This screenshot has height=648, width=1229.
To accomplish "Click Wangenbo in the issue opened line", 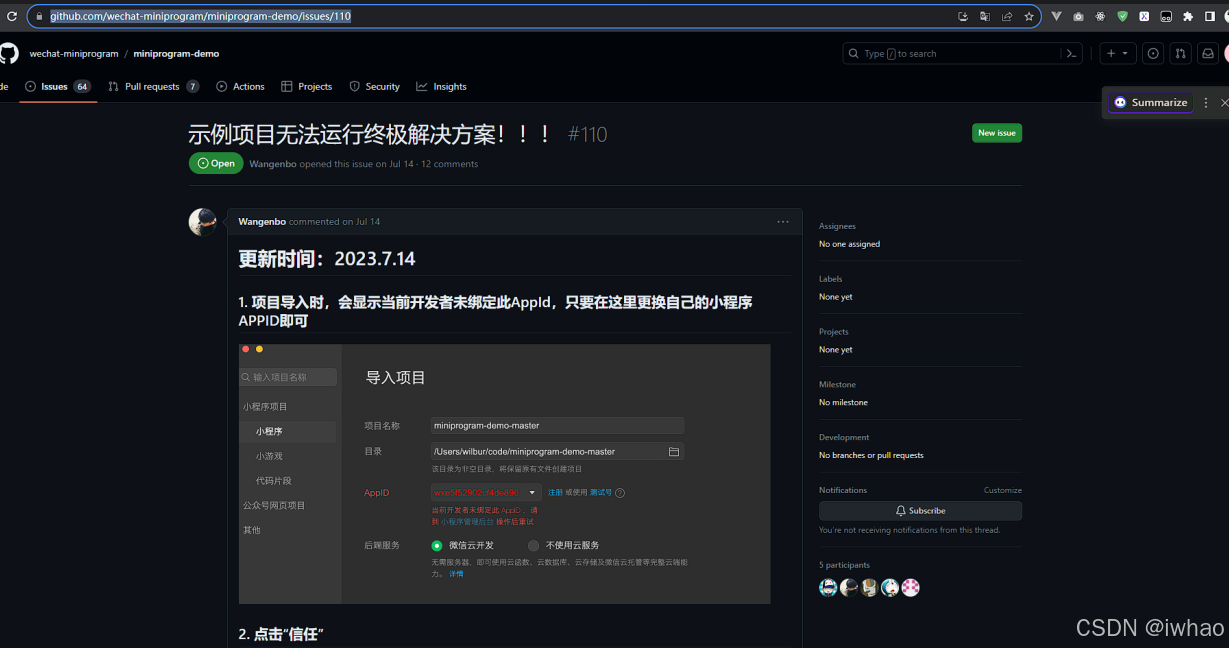I will click(x=273, y=164).
